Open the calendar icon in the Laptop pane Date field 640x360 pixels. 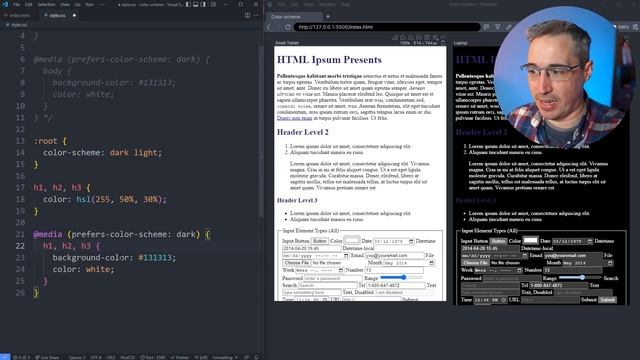590,241
